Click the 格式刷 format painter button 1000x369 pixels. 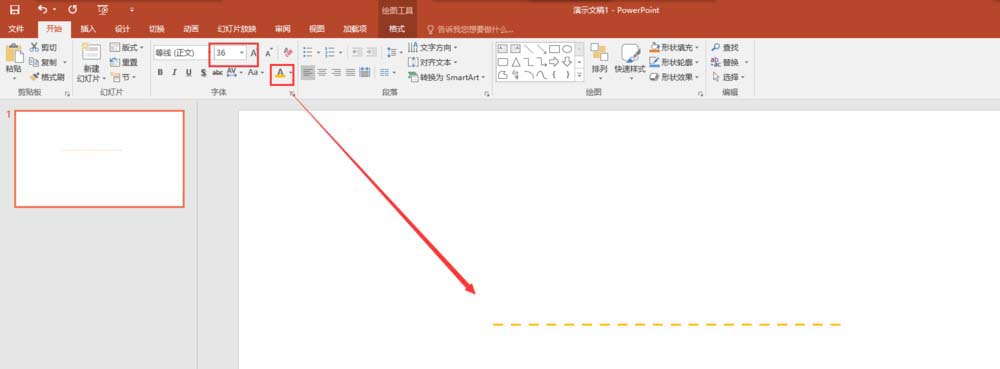point(47,77)
